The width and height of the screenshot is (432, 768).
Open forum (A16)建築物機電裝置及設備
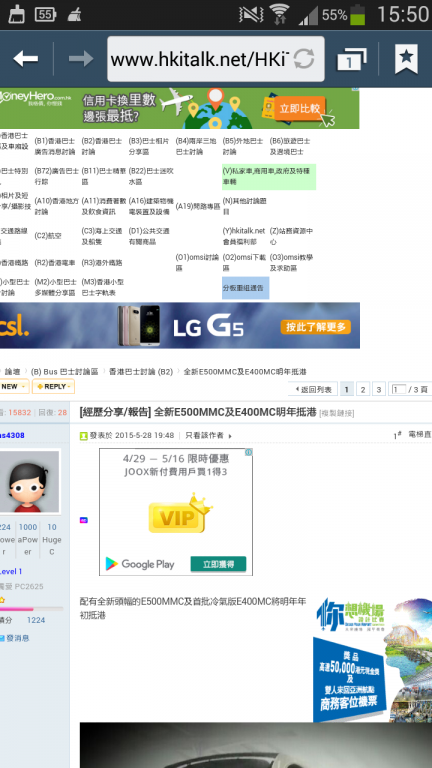point(151,206)
